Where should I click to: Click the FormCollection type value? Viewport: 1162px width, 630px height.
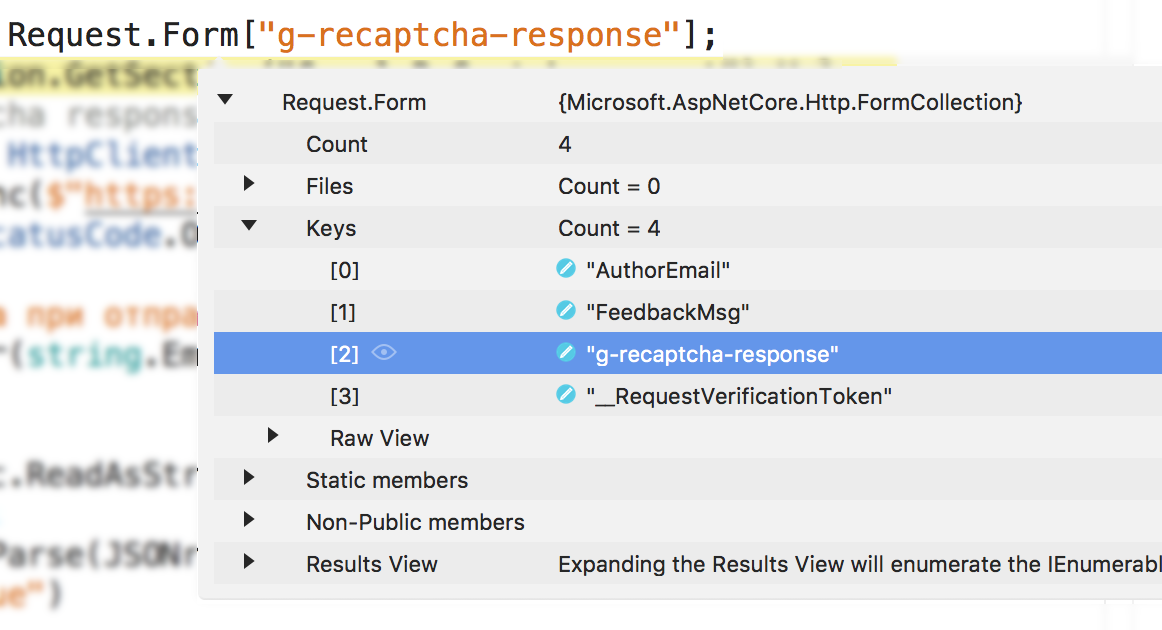pos(790,102)
